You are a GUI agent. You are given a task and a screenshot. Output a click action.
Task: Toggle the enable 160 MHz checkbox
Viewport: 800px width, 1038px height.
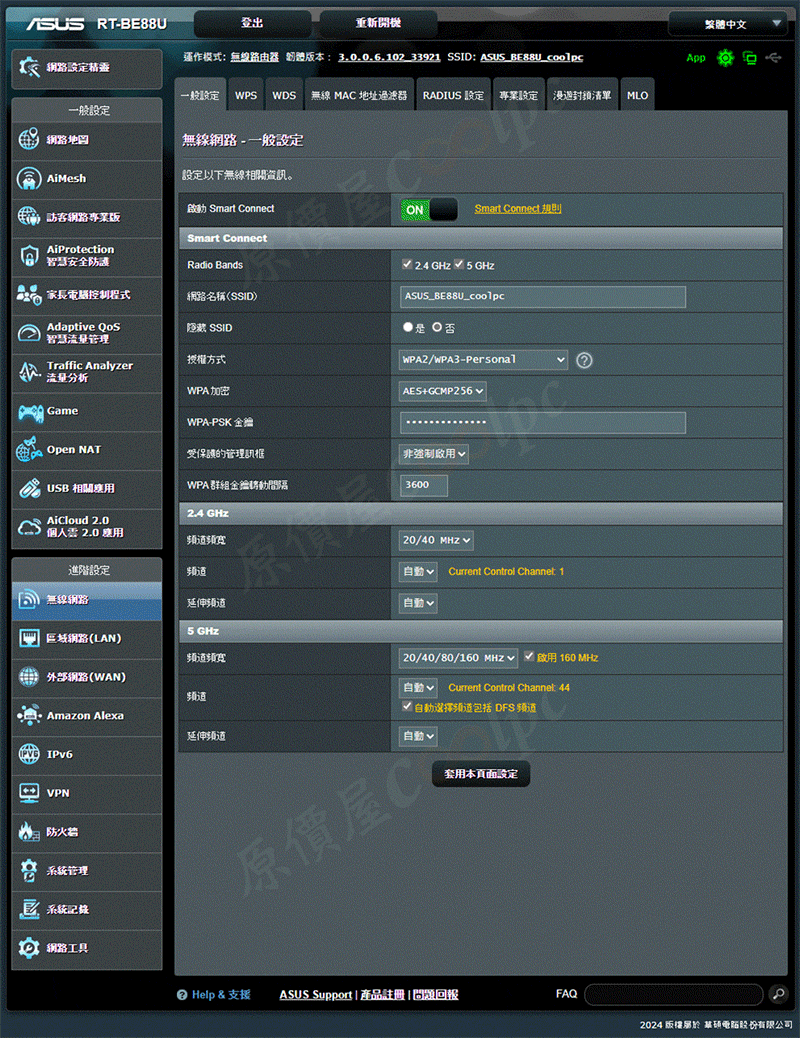point(529,656)
